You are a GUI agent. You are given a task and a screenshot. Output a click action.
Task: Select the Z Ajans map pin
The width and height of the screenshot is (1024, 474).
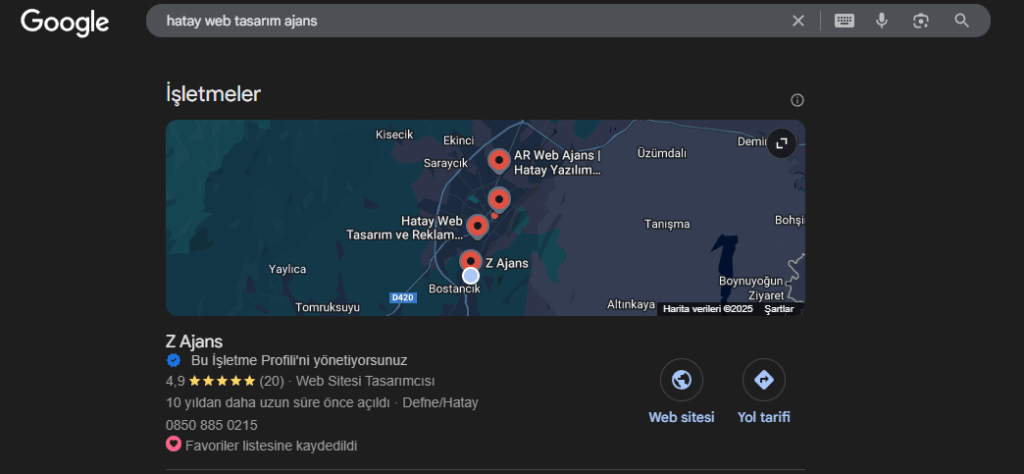click(x=470, y=261)
